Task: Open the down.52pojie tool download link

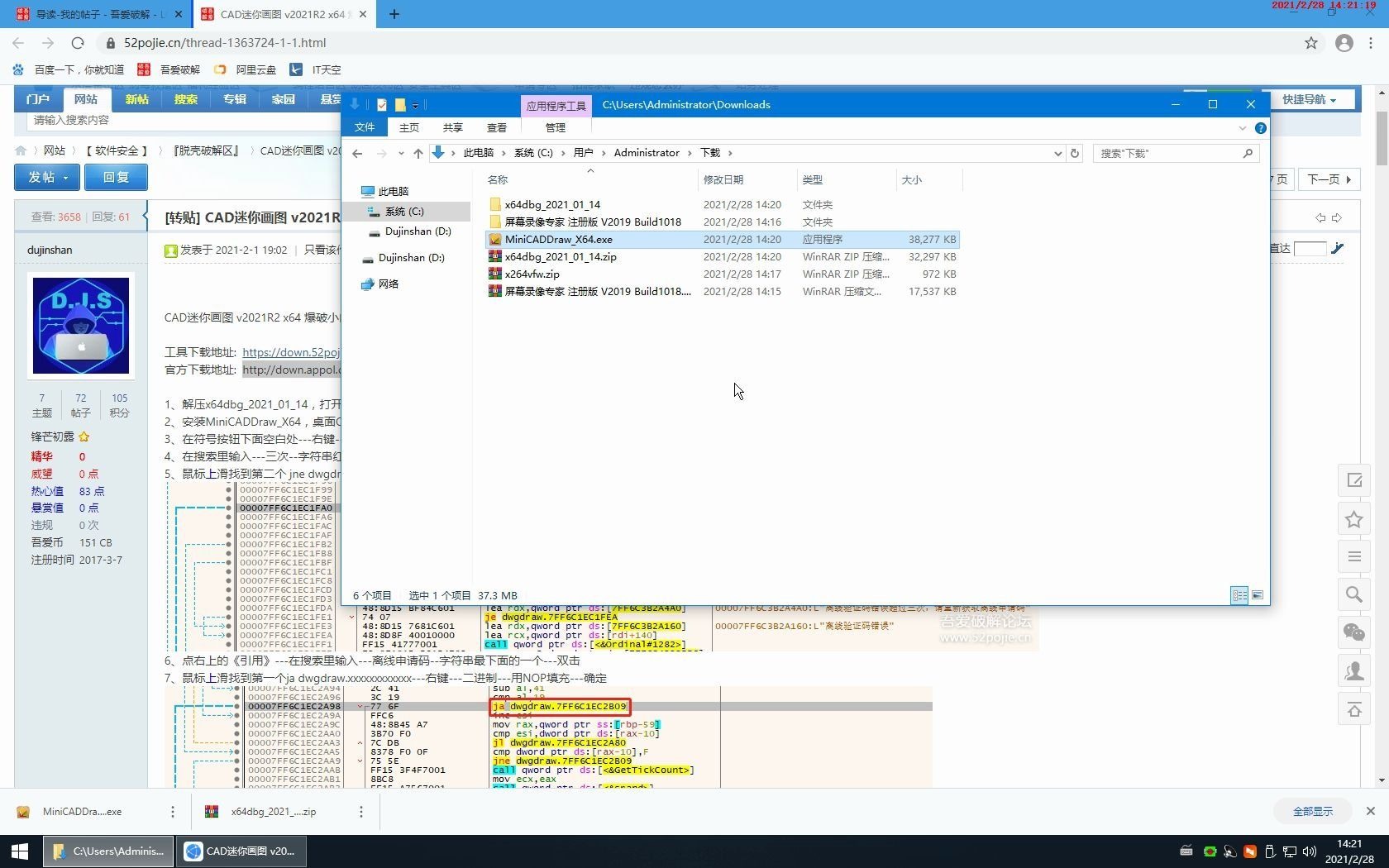Action: pyautogui.click(x=290, y=352)
